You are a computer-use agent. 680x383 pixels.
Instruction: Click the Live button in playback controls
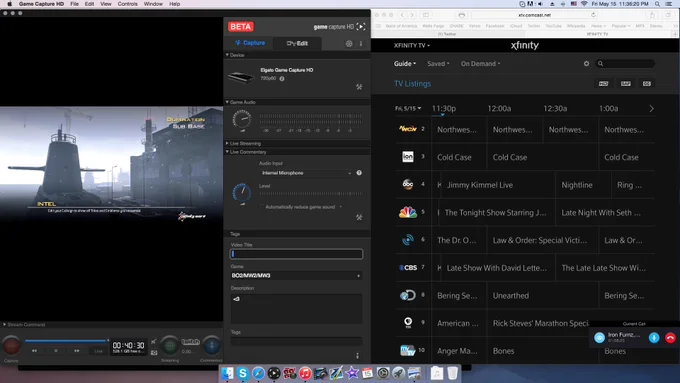(99, 351)
